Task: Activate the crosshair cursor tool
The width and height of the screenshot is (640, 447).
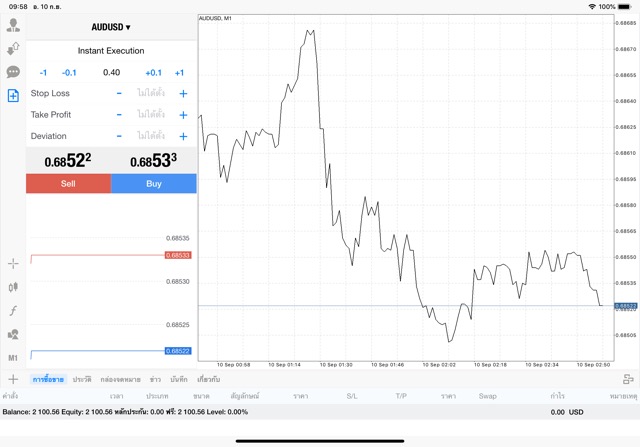Action: pos(13,263)
